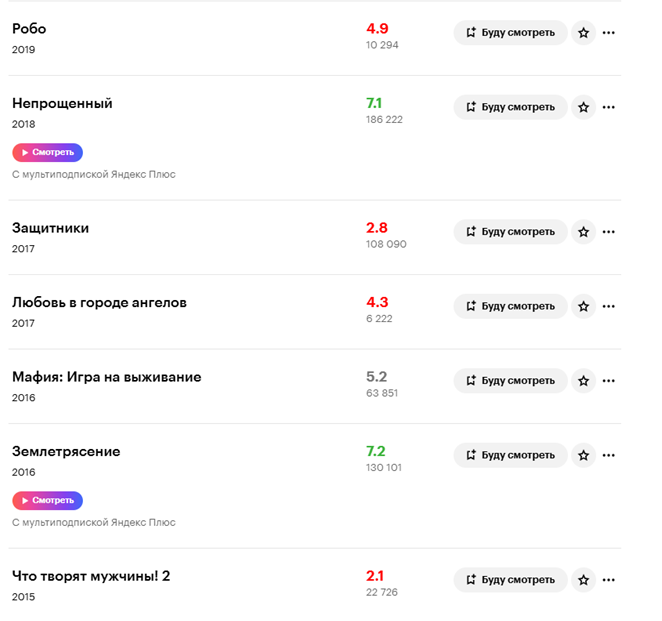Open the Мафия: Игра на выживание title
This screenshot has height=621, width=662.
tap(106, 377)
